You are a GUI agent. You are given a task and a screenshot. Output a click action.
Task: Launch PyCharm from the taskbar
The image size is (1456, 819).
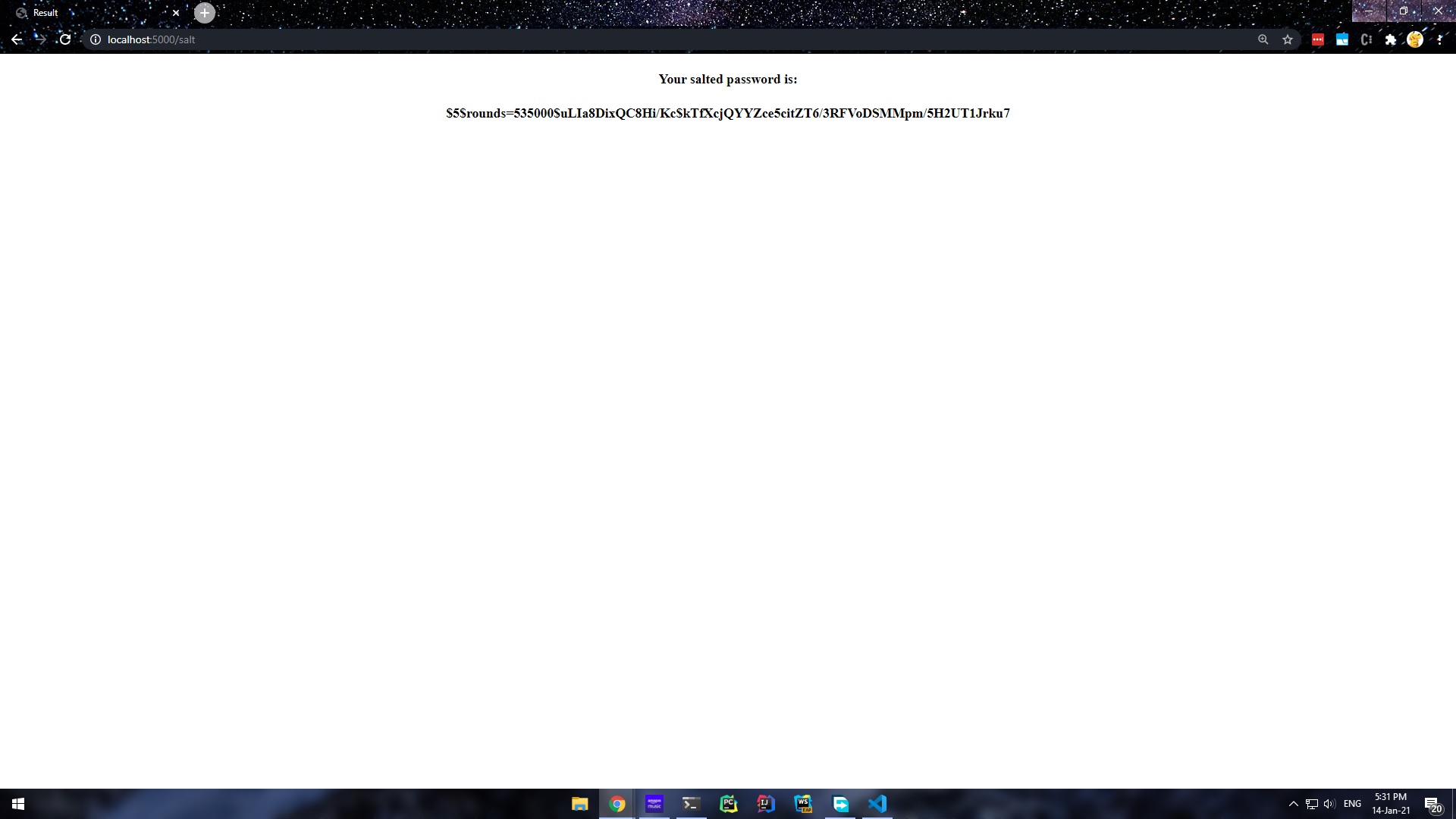point(729,804)
